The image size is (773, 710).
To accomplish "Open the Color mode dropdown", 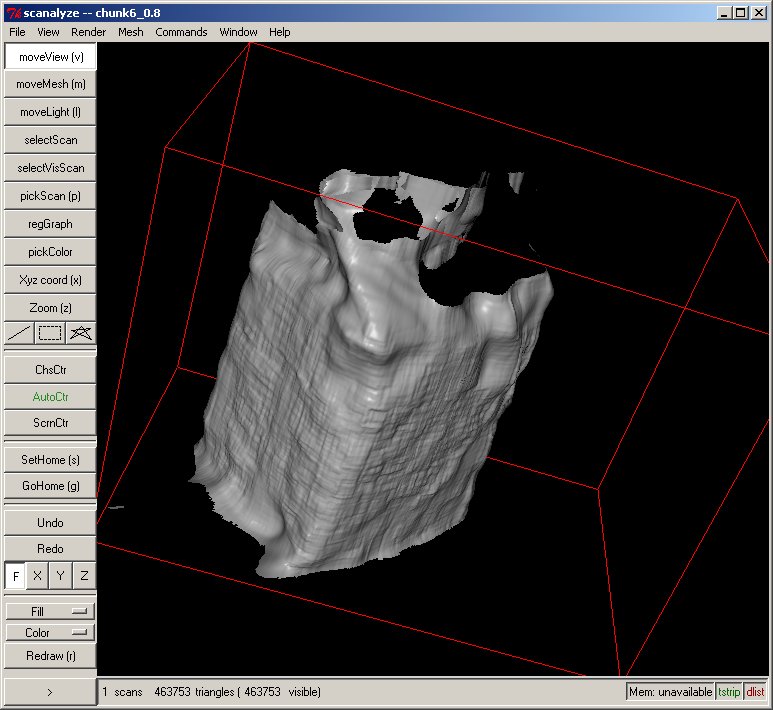I will click(50, 633).
